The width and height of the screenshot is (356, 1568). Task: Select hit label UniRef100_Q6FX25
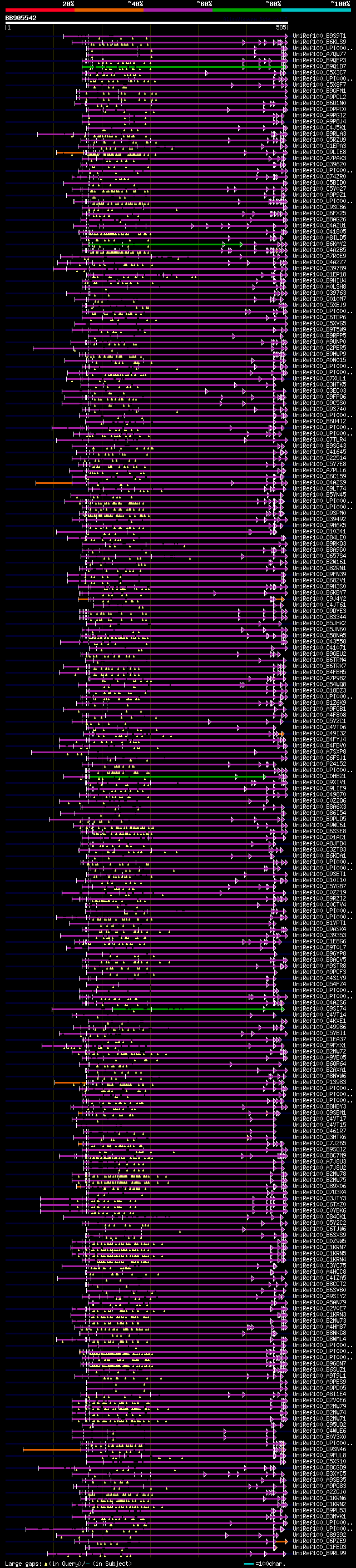(319, 214)
